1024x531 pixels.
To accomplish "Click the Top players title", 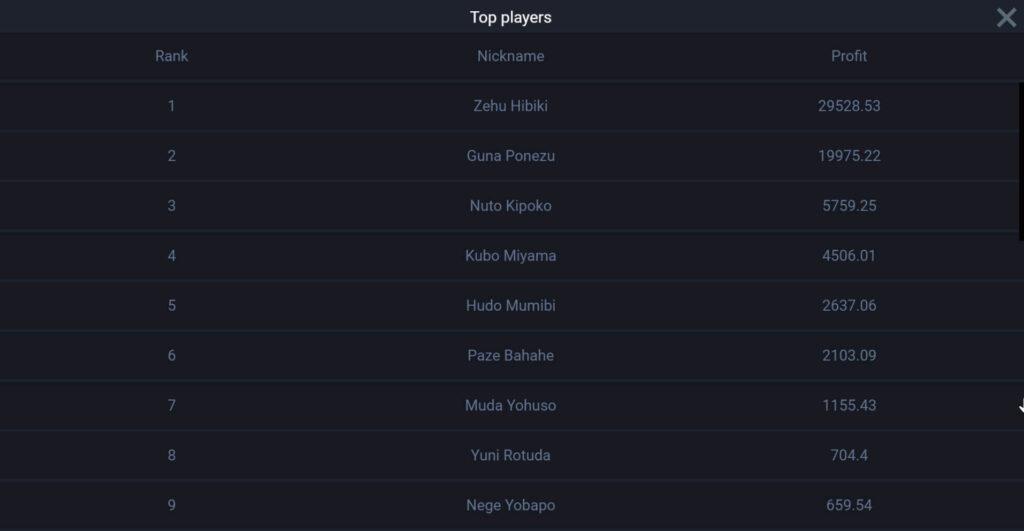I will [510, 18].
